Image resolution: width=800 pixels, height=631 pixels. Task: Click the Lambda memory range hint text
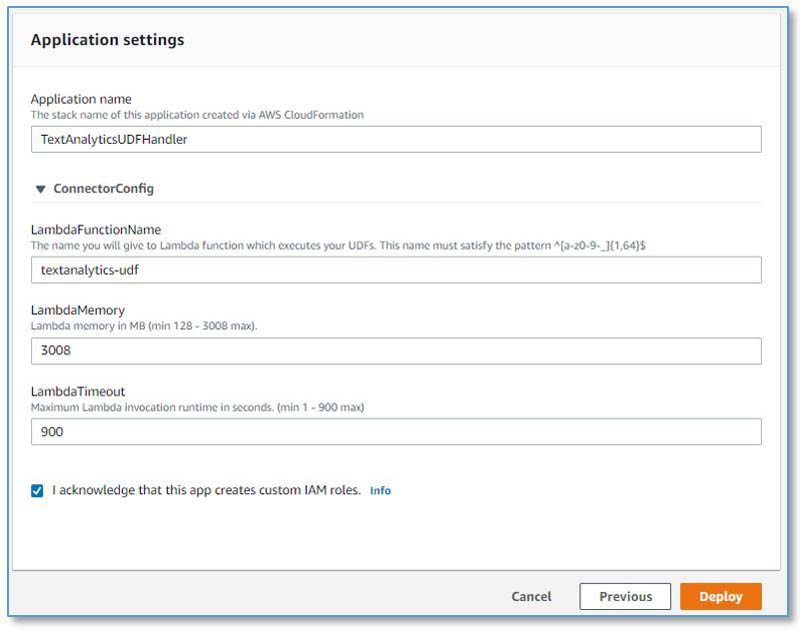(144, 326)
